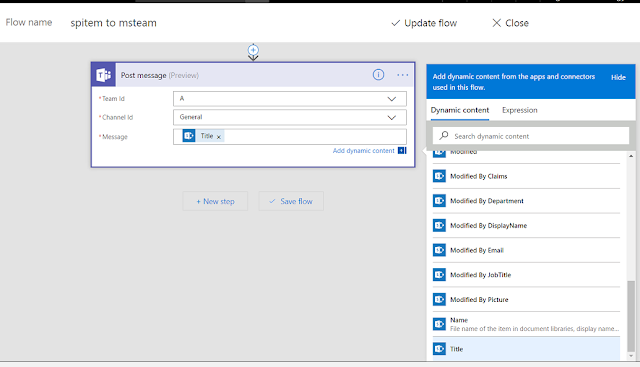Screen dimensions: 640x367
Task: Click the insert step plus icon above Post message
Action: [x=253, y=50]
